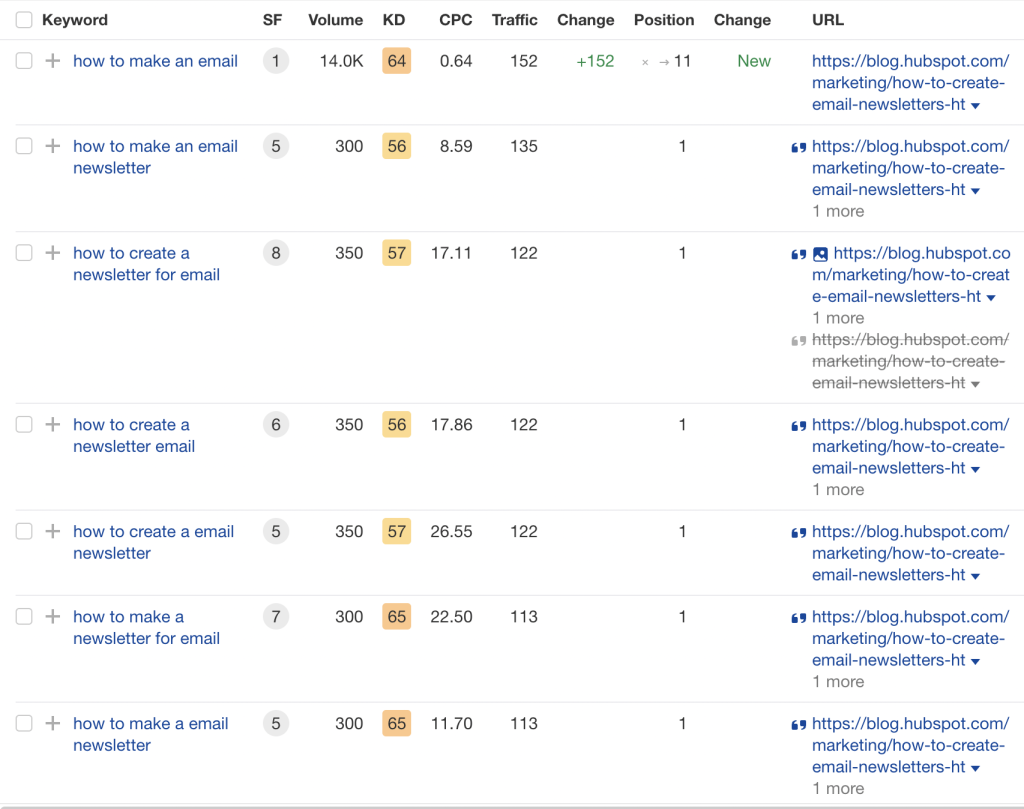The width and height of the screenshot is (1024, 809).
Task: Click the New position change label
Action: (x=754, y=61)
